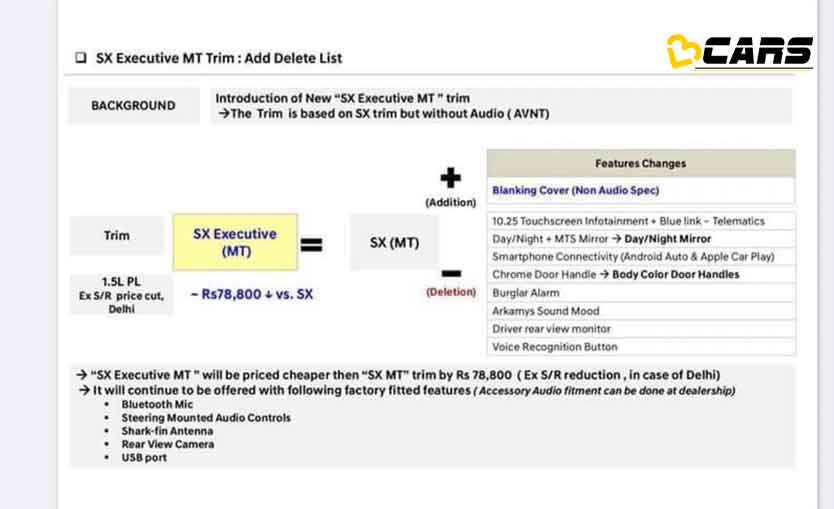
Task: Select 'Chrome Door Handle' row
Action: coord(641,274)
